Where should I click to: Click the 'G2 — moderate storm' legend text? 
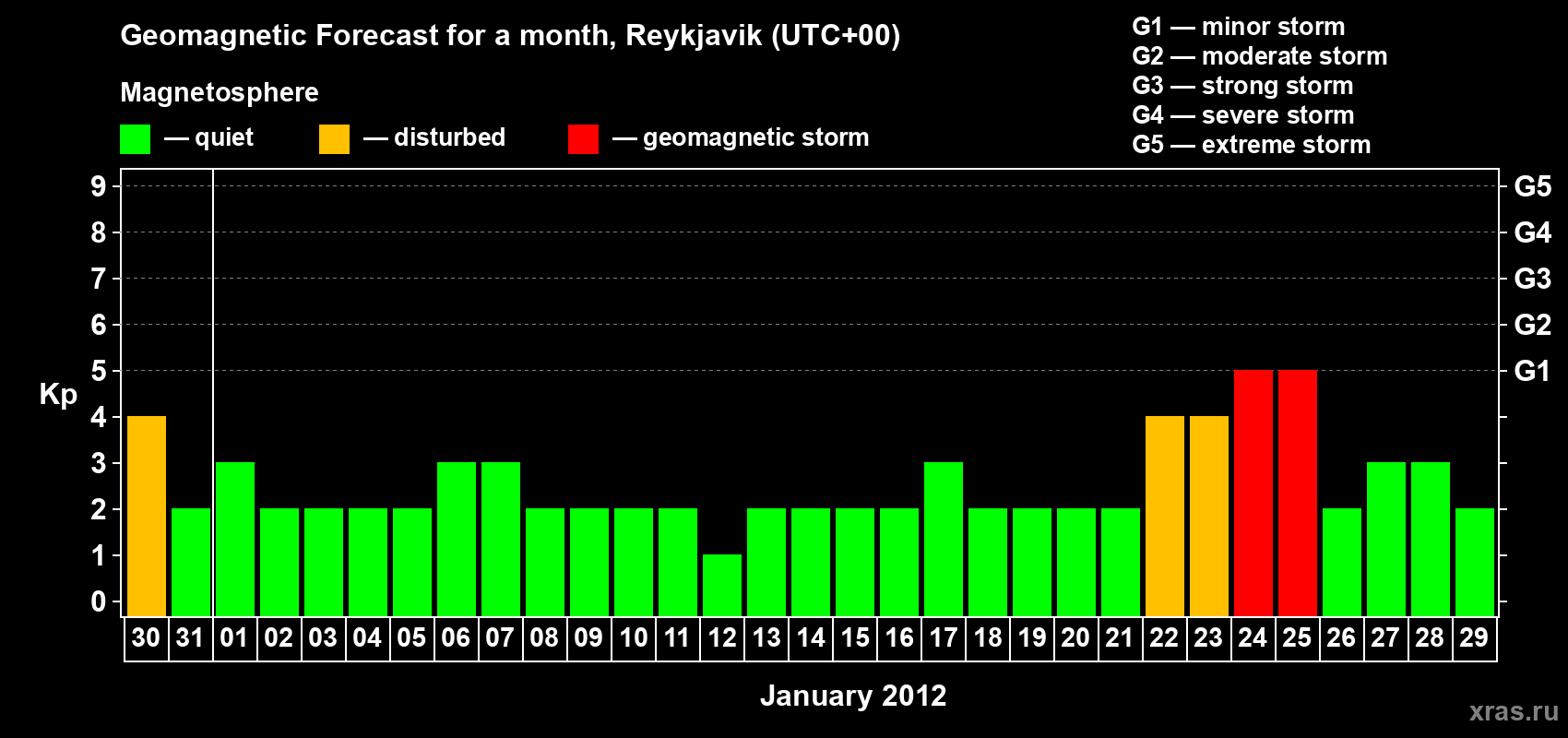(1260, 56)
